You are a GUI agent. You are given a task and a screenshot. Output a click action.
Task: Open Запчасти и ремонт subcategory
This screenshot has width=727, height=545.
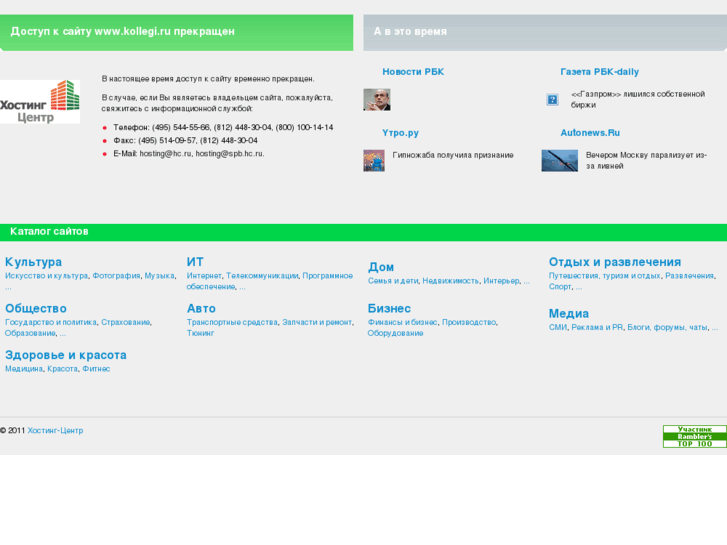(x=317, y=322)
